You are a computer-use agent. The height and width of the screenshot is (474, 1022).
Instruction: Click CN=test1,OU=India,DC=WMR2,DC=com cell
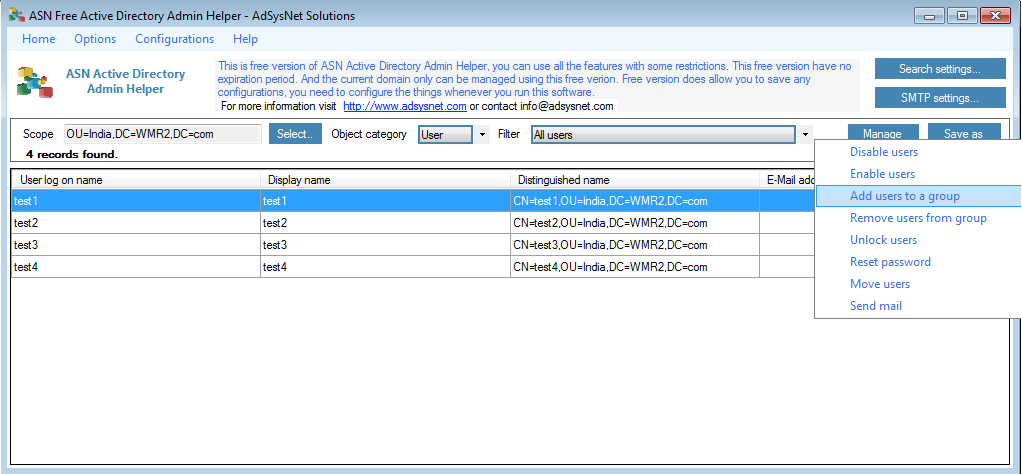635,201
